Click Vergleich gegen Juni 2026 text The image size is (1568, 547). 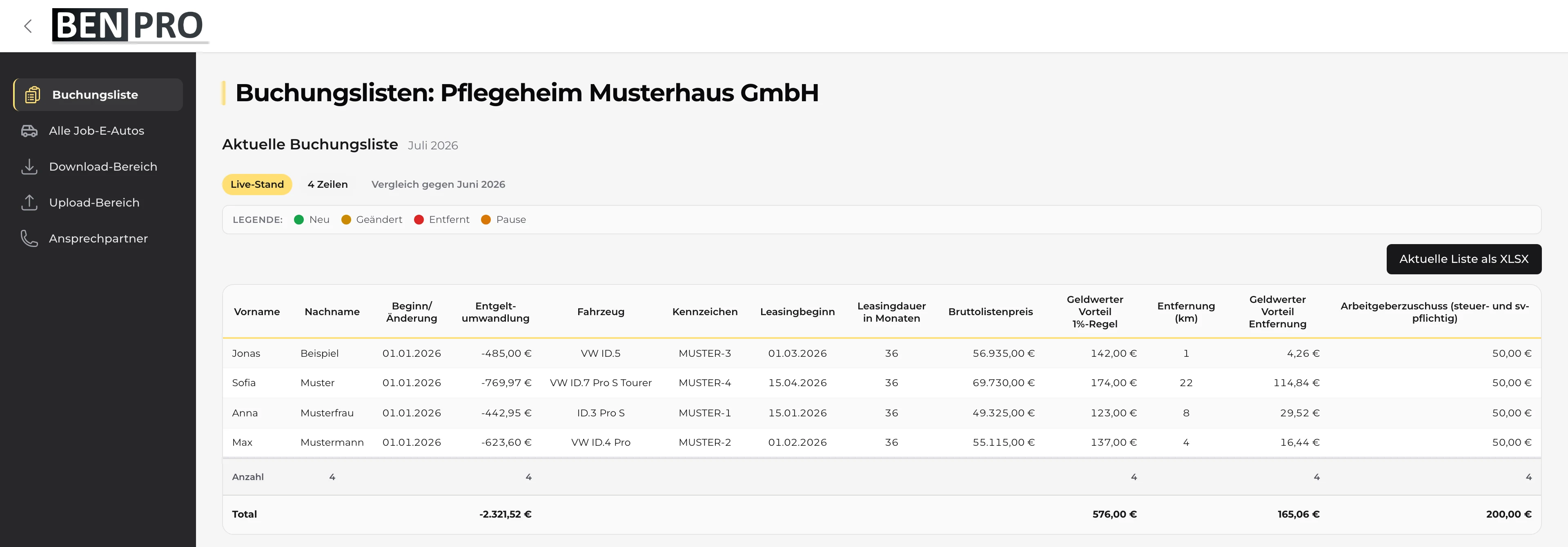[438, 185]
